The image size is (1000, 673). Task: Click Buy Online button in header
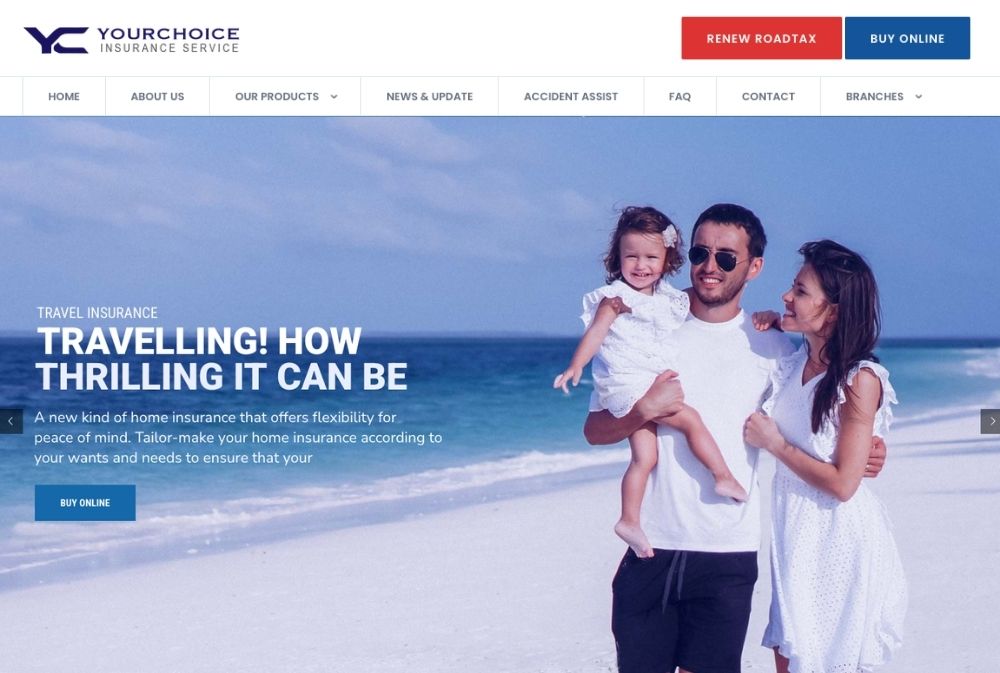[907, 38]
